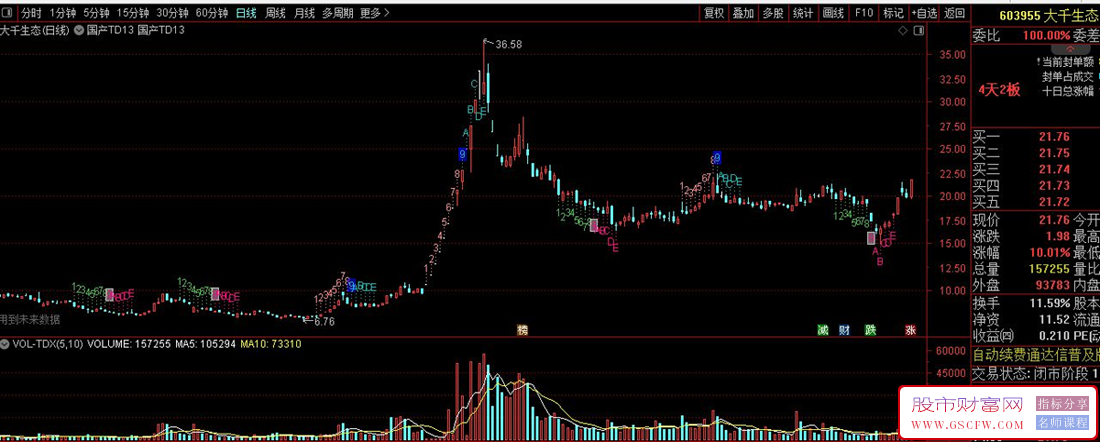The width and height of the screenshot is (1100, 442).
Task: Switch to the 月线 monthly chart
Action: [304, 13]
